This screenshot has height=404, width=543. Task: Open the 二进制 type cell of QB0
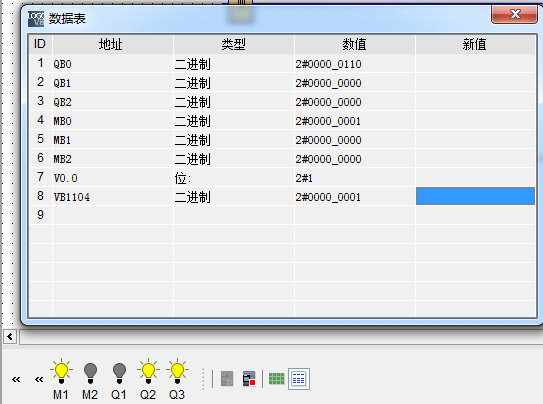pos(234,64)
